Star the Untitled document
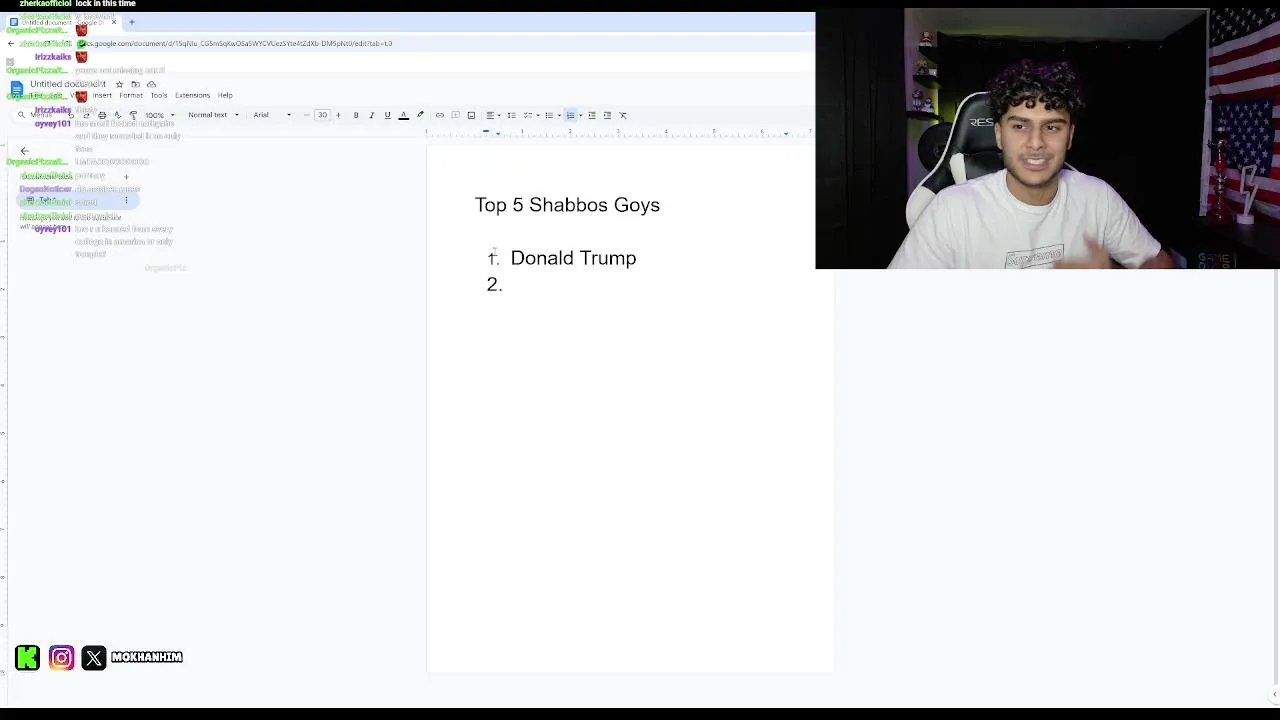 [119, 84]
